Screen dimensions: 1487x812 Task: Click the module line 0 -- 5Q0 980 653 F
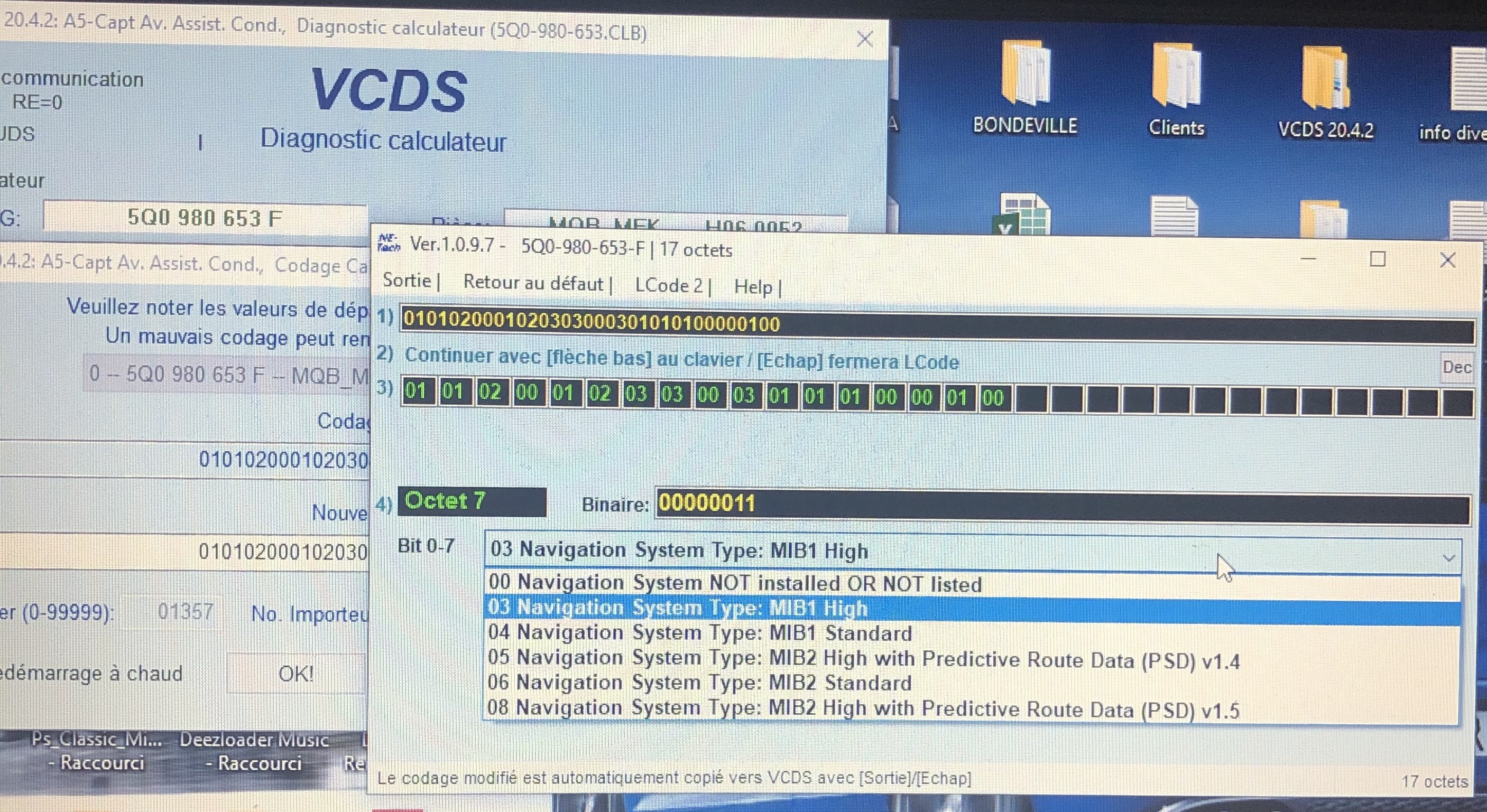click(x=227, y=375)
